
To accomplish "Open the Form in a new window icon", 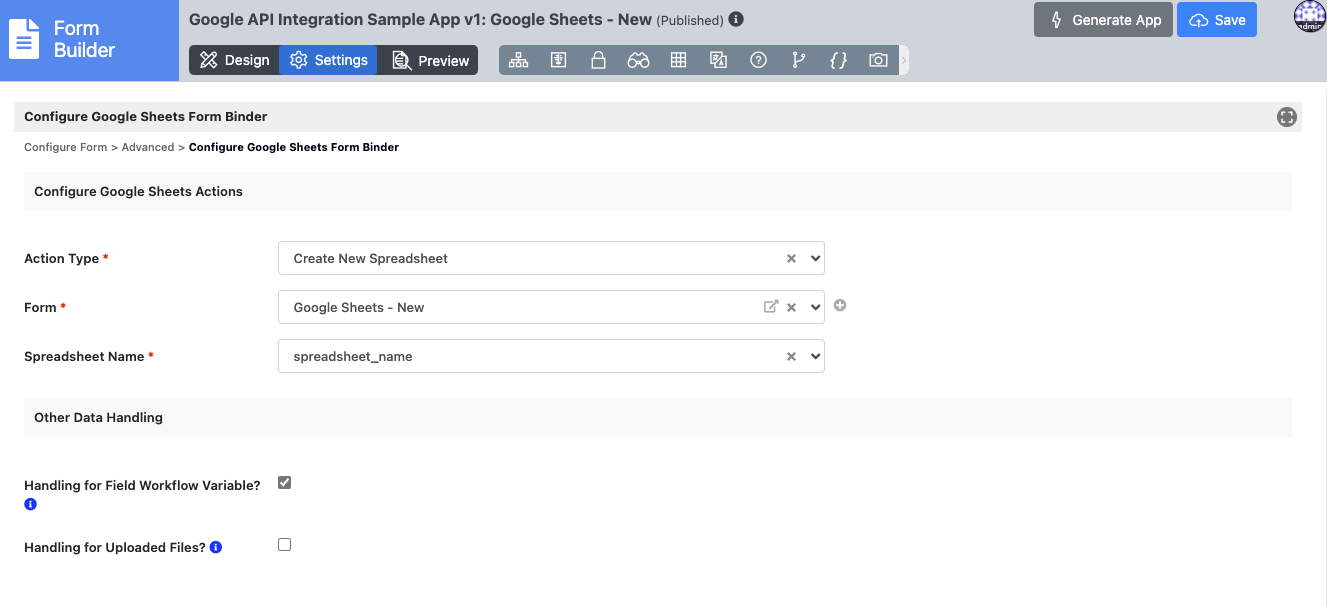I will pos(770,307).
